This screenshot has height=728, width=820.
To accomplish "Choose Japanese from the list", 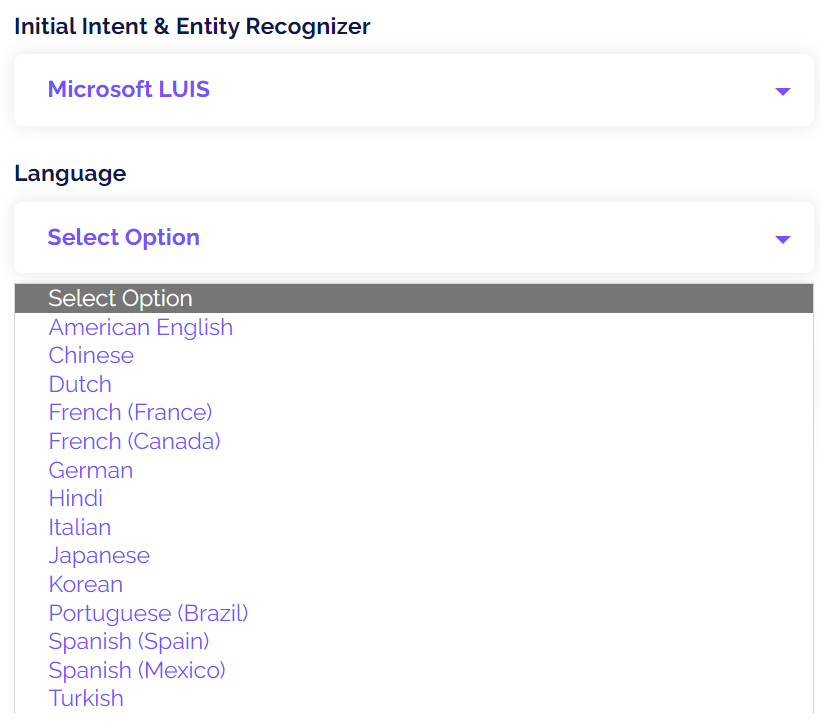I will click(x=99, y=556).
